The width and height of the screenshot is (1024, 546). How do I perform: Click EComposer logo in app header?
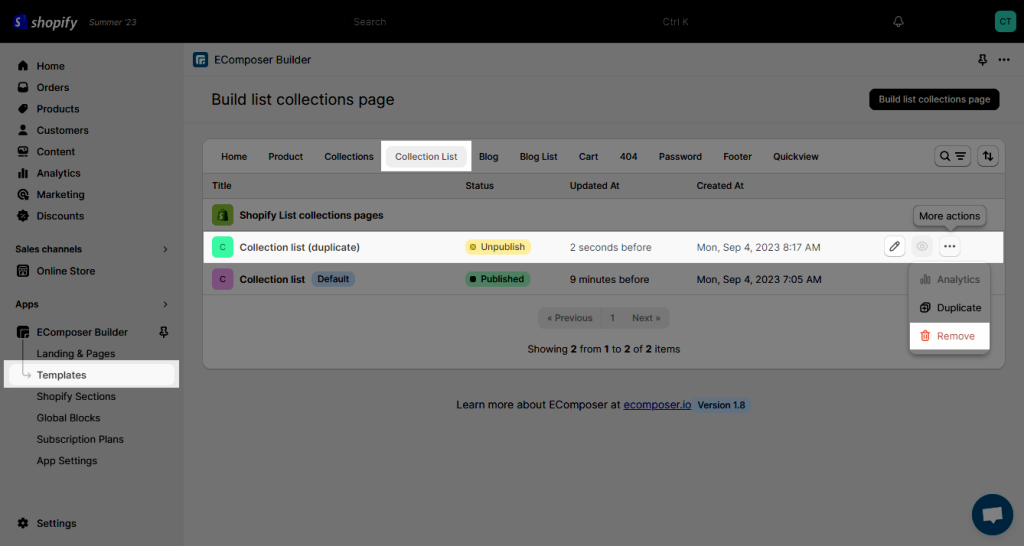[x=200, y=60]
